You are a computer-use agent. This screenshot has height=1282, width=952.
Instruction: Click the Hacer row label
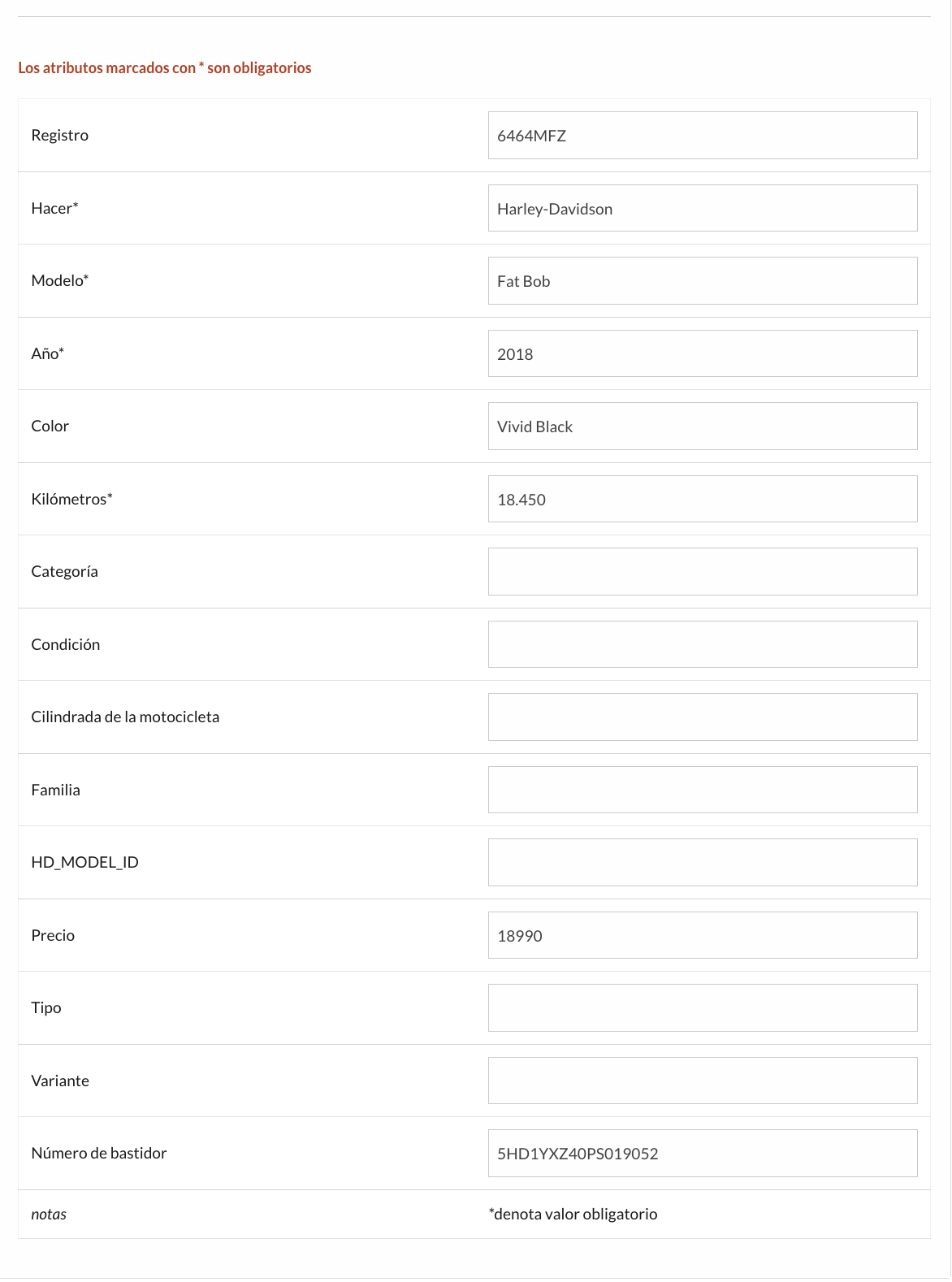[x=54, y=208]
